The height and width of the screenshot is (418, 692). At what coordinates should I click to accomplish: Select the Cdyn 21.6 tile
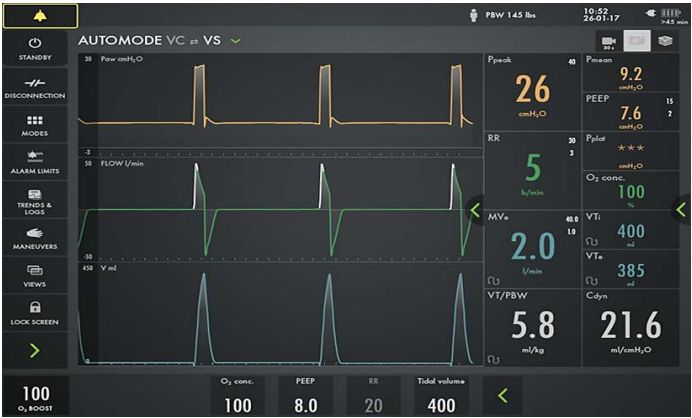click(631, 328)
